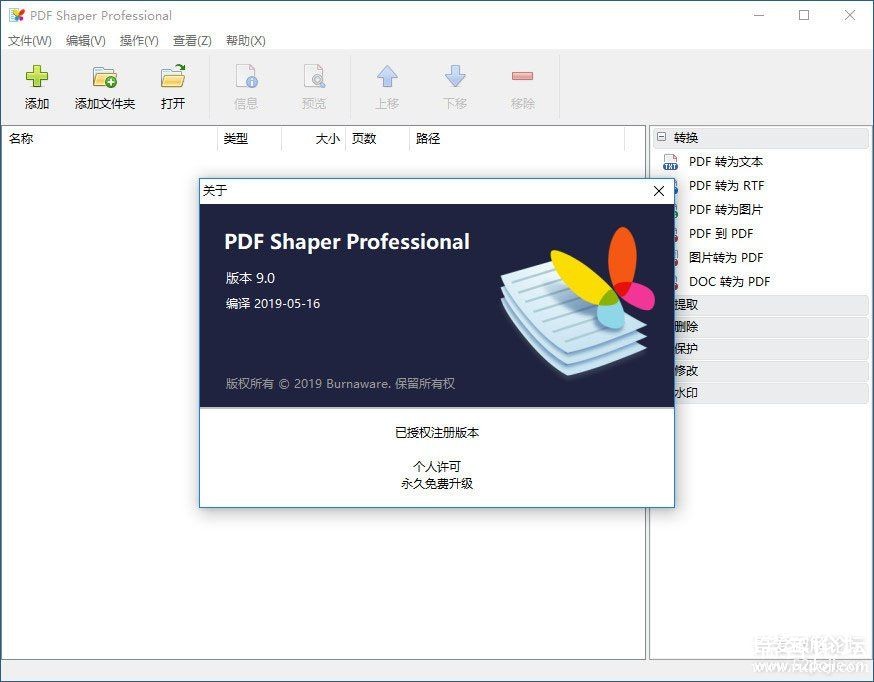874x682 pixels.
Task: Expand the 提取 section
Action: 771,305
